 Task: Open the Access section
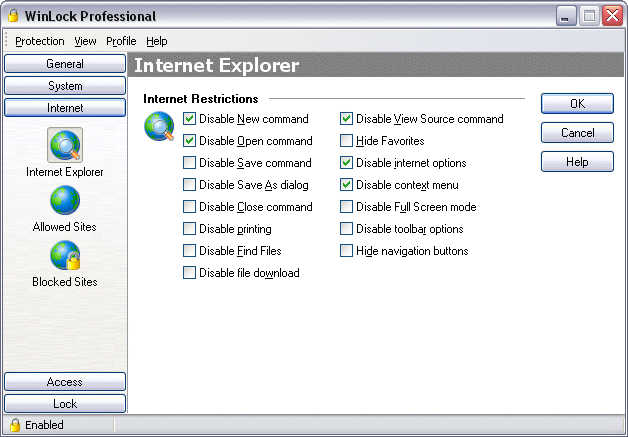(65, 382)
